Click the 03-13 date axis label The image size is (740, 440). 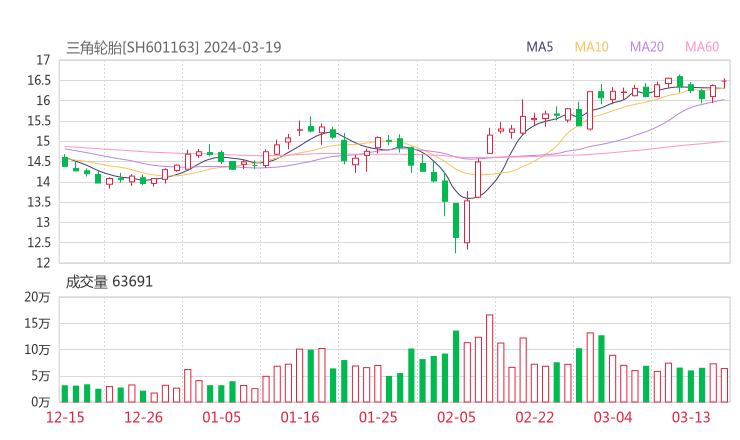point(691,417)
